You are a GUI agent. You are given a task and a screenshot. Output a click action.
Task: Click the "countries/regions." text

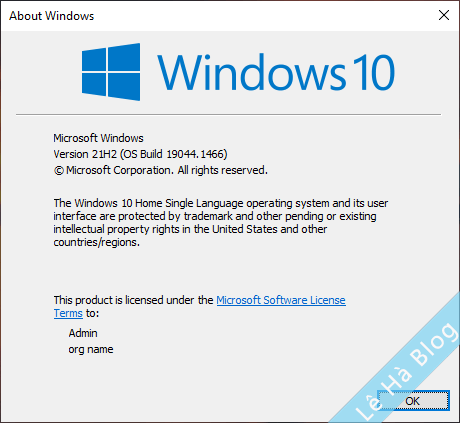[97, 242]
